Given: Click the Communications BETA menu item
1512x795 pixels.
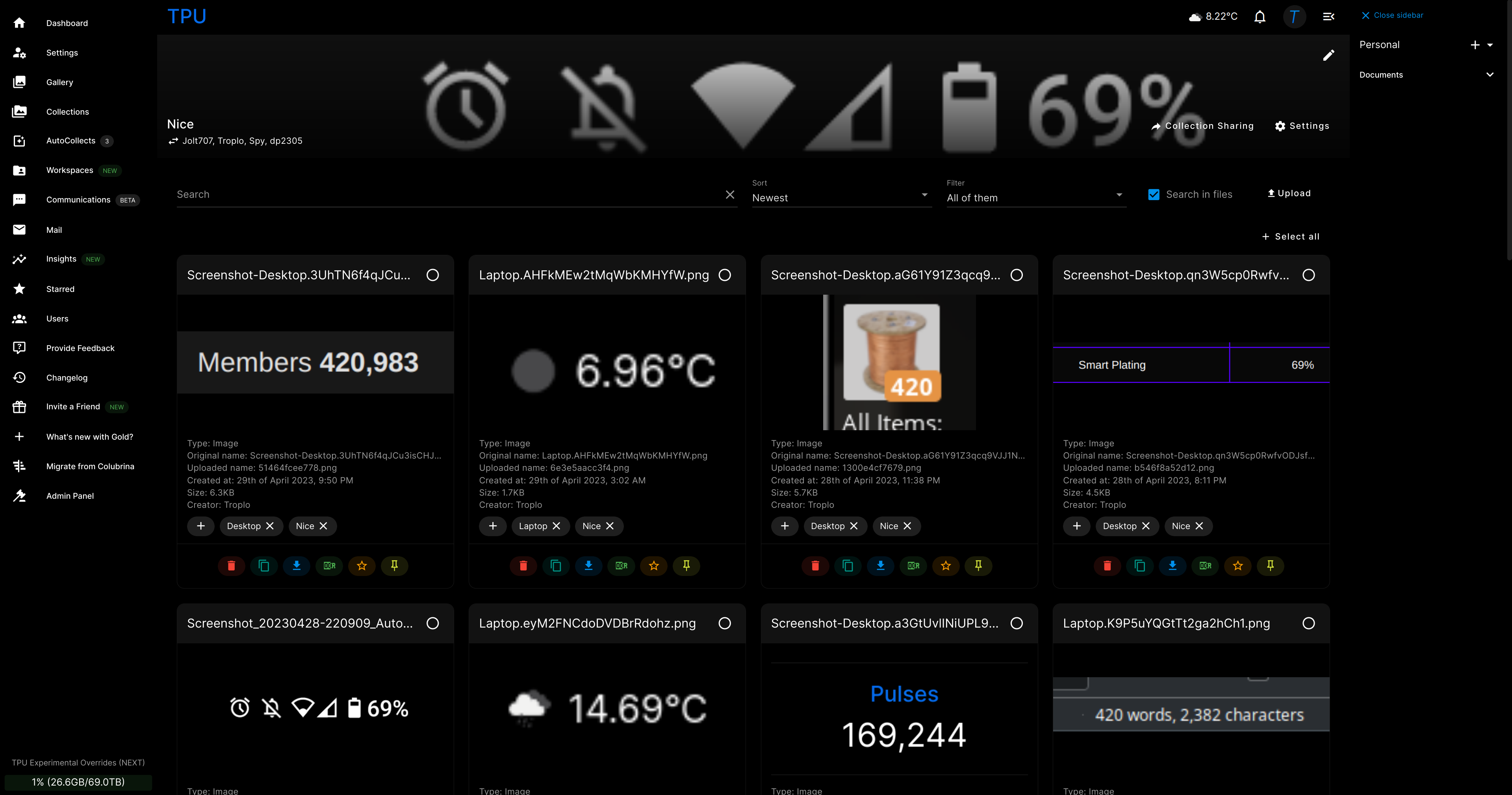Looking at the screenshot, I should coord(78,199).
